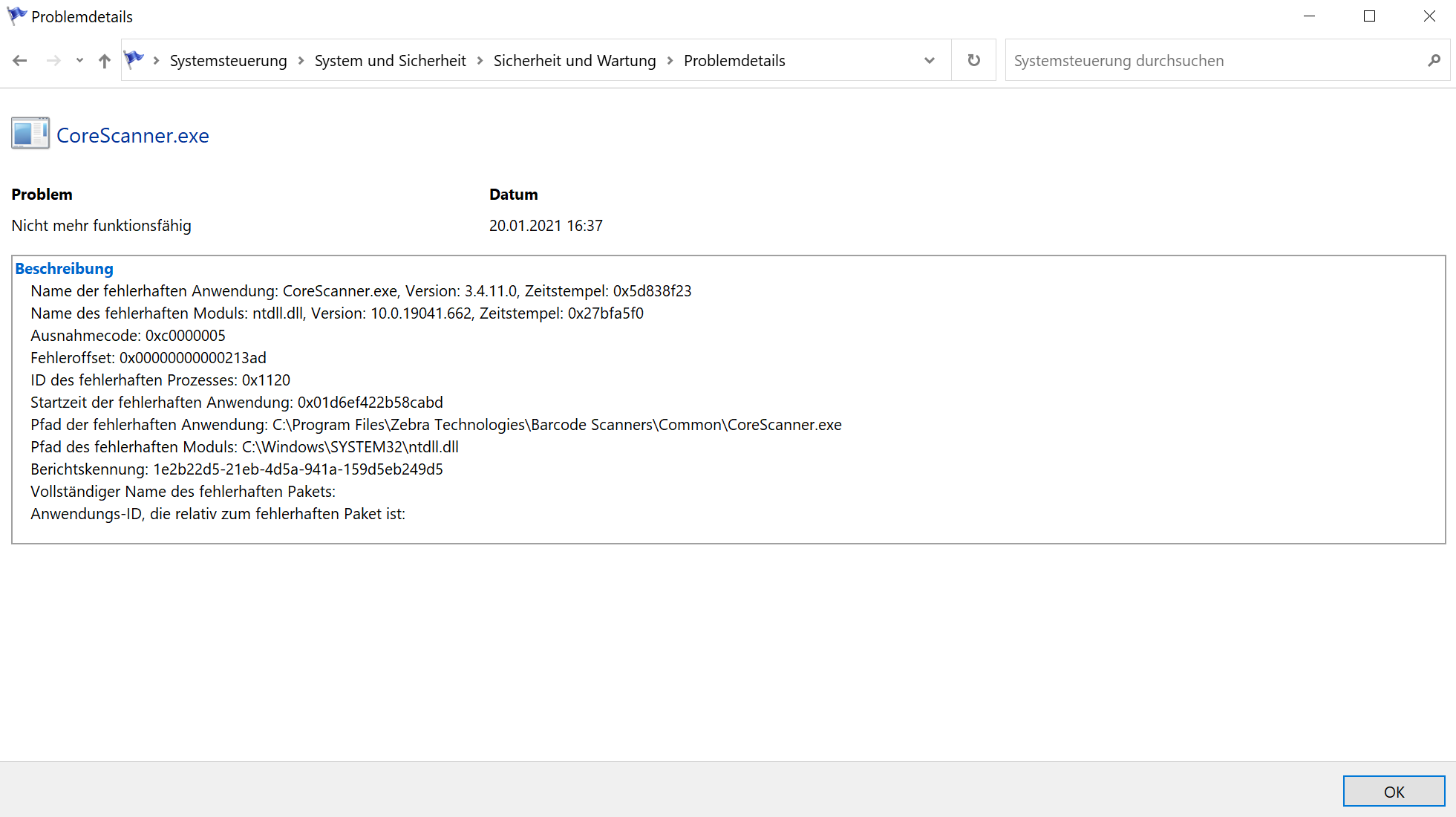Click the Problemdetails title bar flag icon

(16, 16)
